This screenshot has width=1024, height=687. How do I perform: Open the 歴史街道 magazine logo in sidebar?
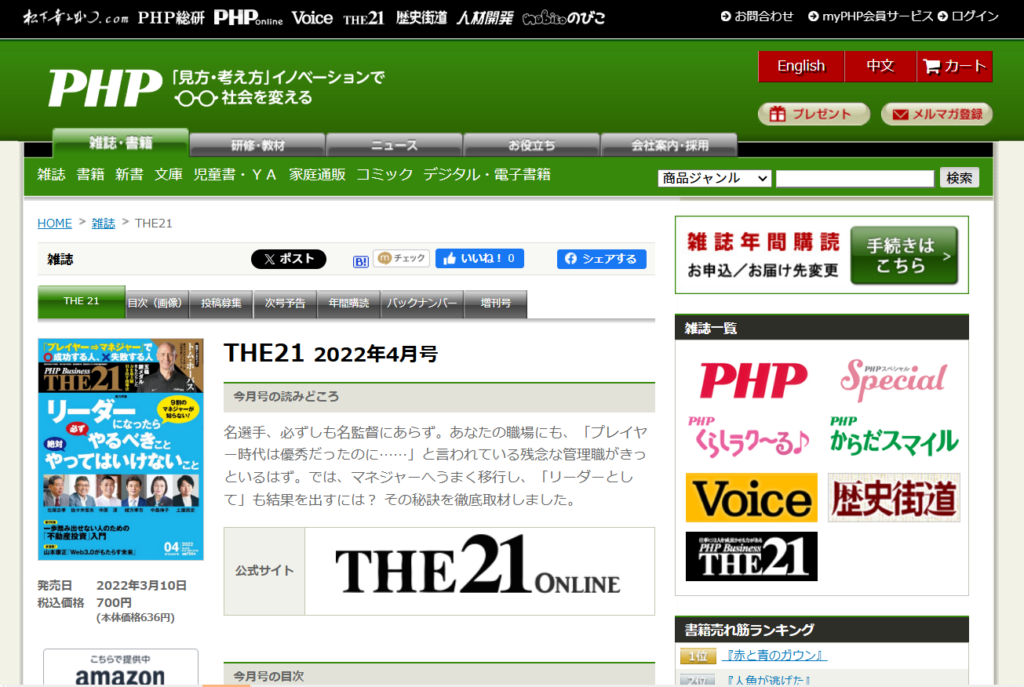pos(894,498)
